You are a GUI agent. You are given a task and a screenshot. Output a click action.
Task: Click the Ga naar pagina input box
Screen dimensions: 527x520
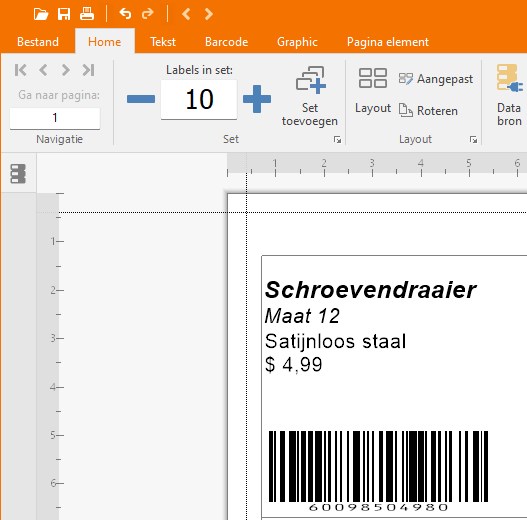point(55,118)
